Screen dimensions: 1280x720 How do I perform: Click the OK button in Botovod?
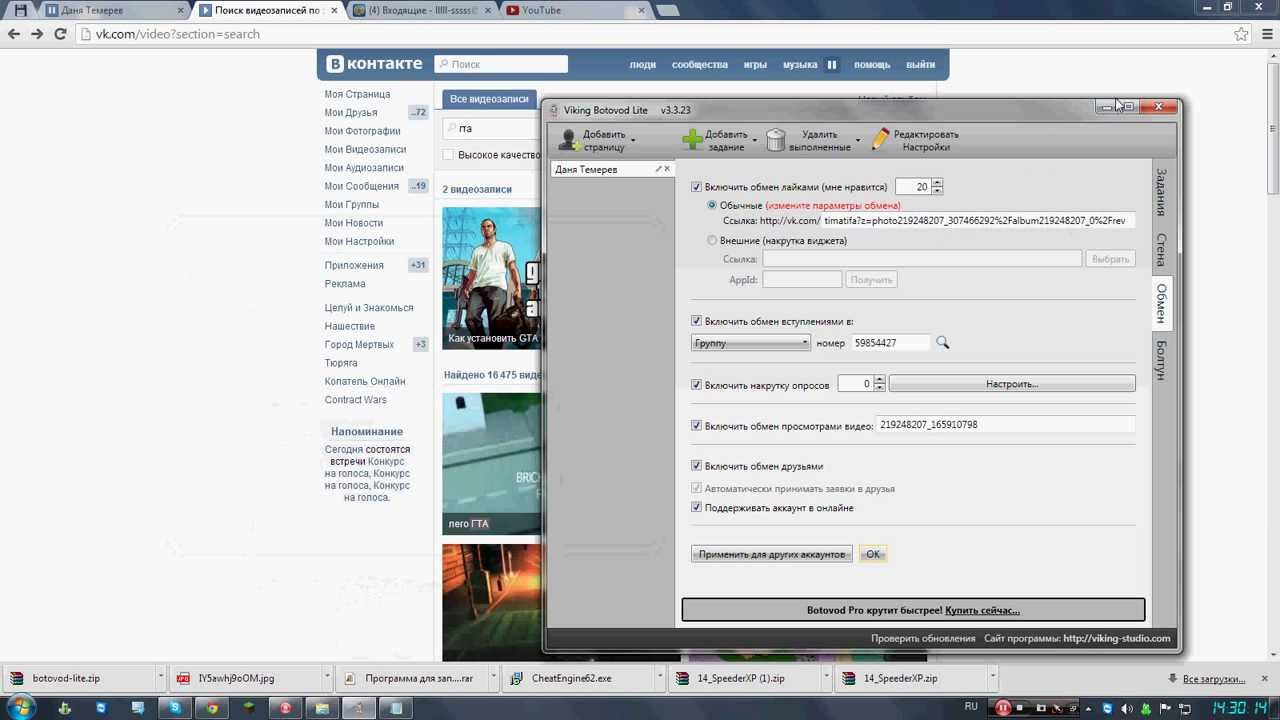point(873,554)
